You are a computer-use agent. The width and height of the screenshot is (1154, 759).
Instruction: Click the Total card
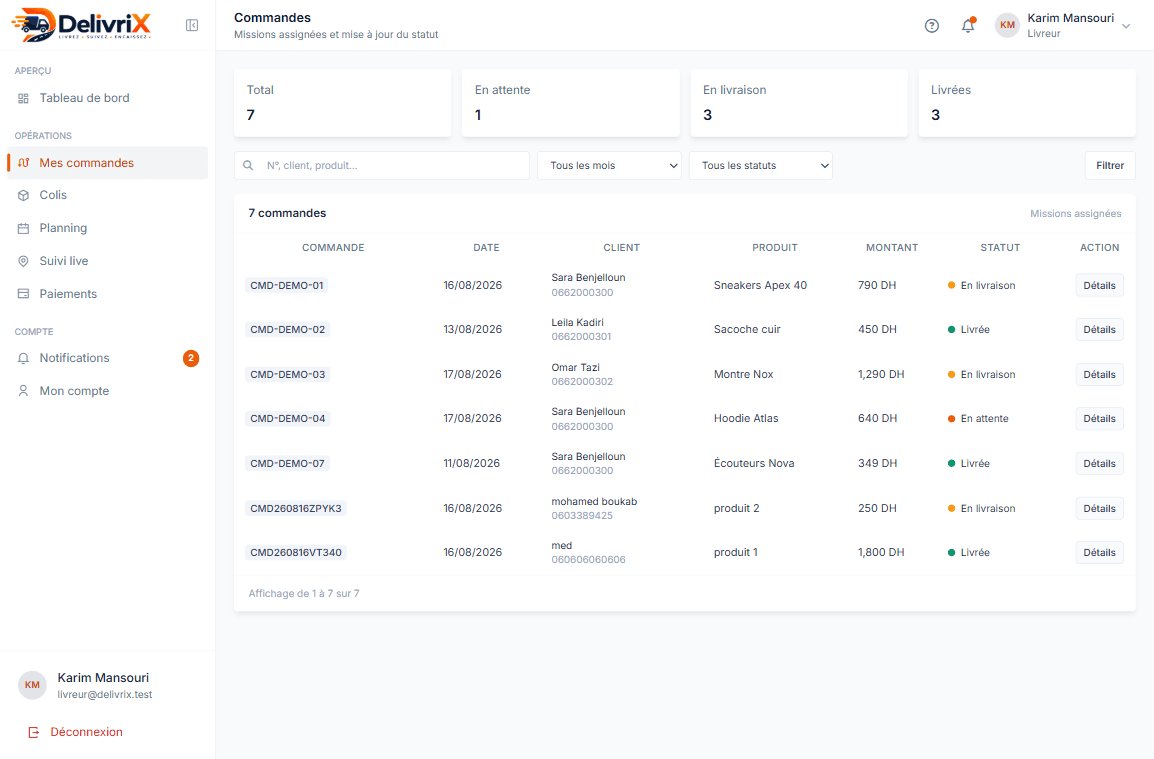click(x=342, y=103)
